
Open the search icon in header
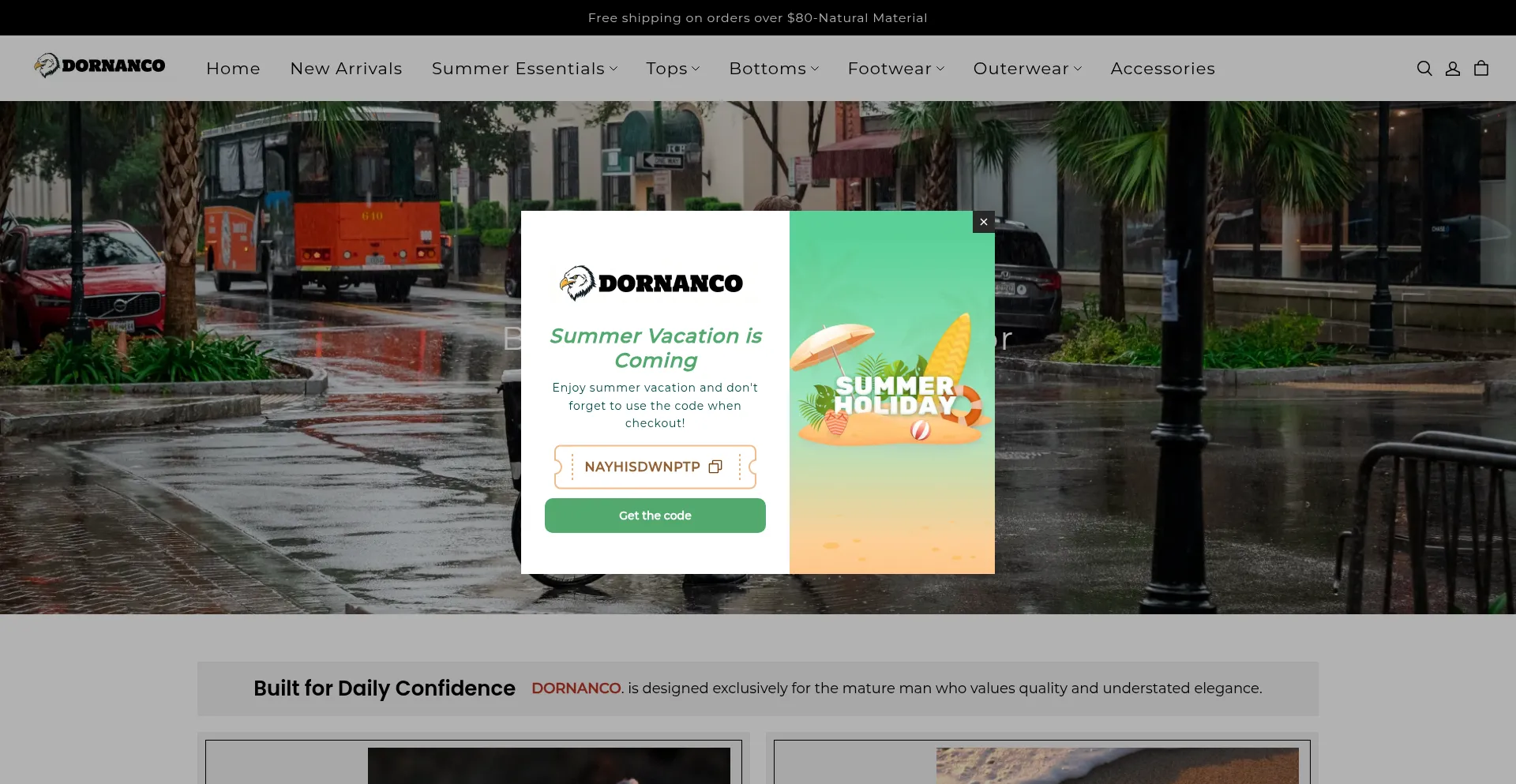click(x=1424, y=69)
